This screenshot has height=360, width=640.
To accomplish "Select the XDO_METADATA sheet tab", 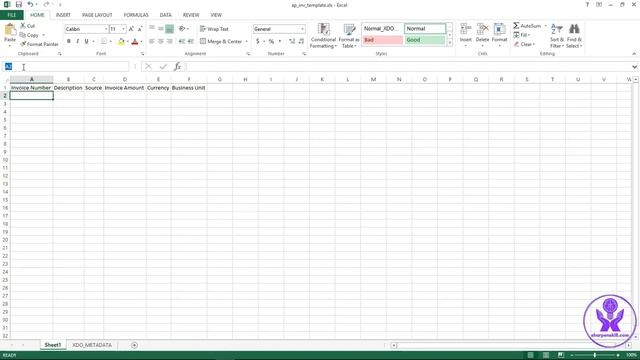I will coord(92,345).
